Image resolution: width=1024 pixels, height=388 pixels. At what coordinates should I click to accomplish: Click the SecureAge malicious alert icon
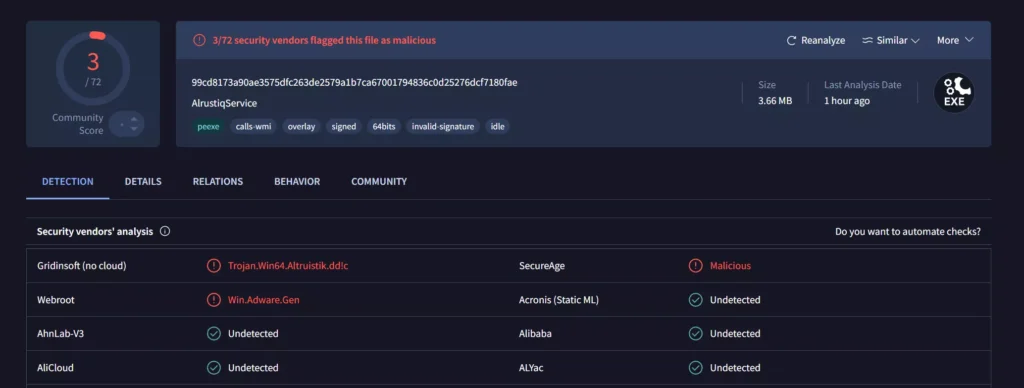tap(696, 266)
